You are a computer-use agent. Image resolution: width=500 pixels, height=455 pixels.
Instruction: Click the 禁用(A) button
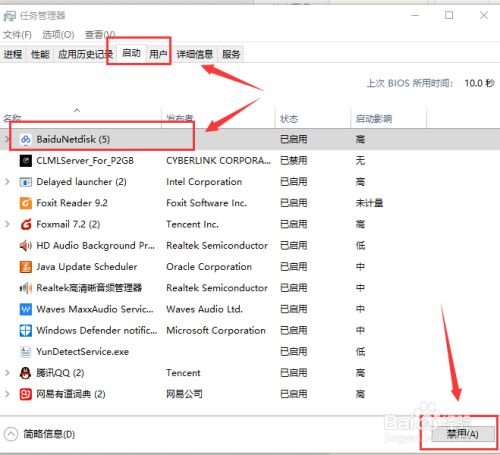[463, 434]
